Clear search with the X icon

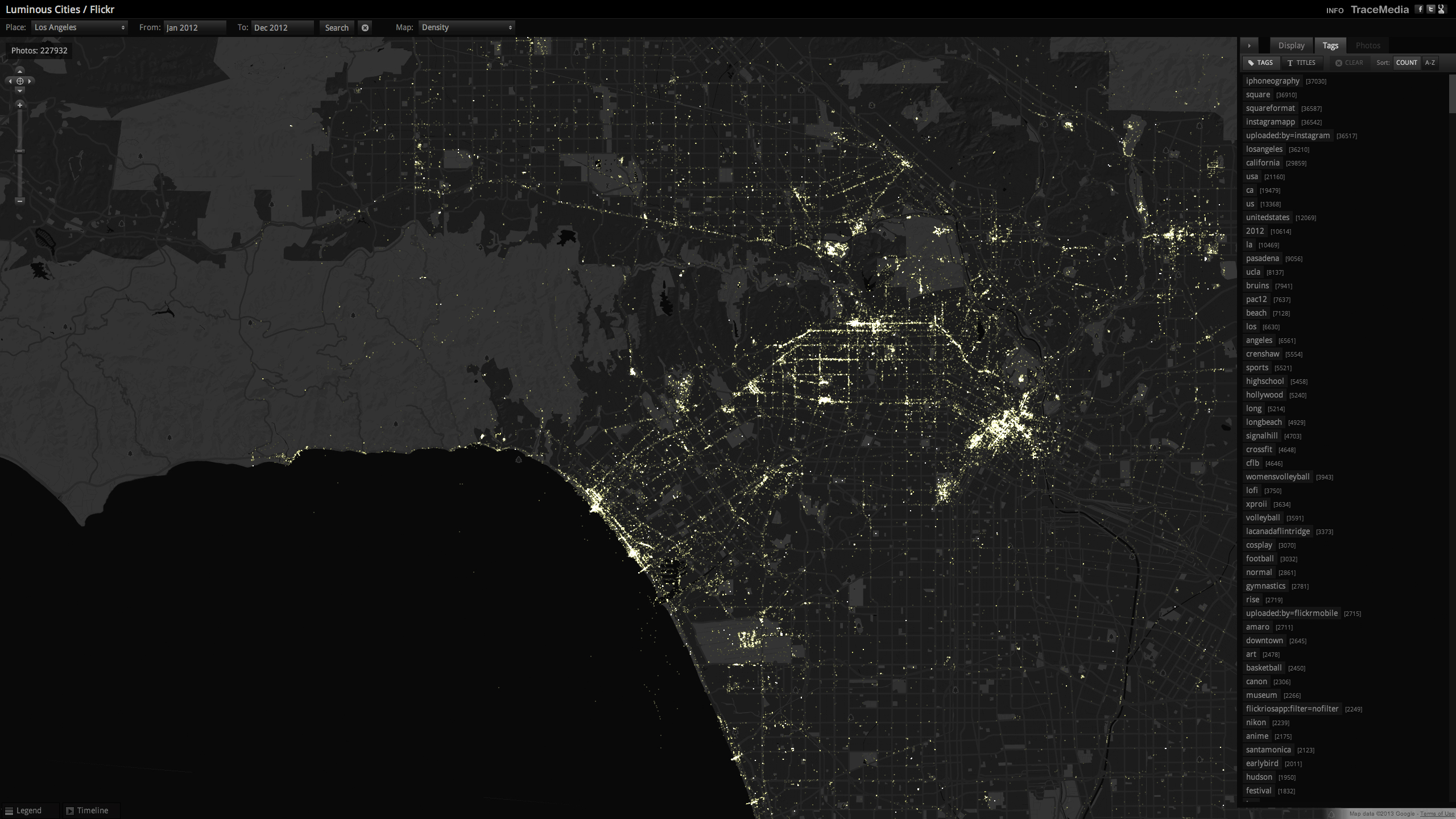[x=365, y=27]
